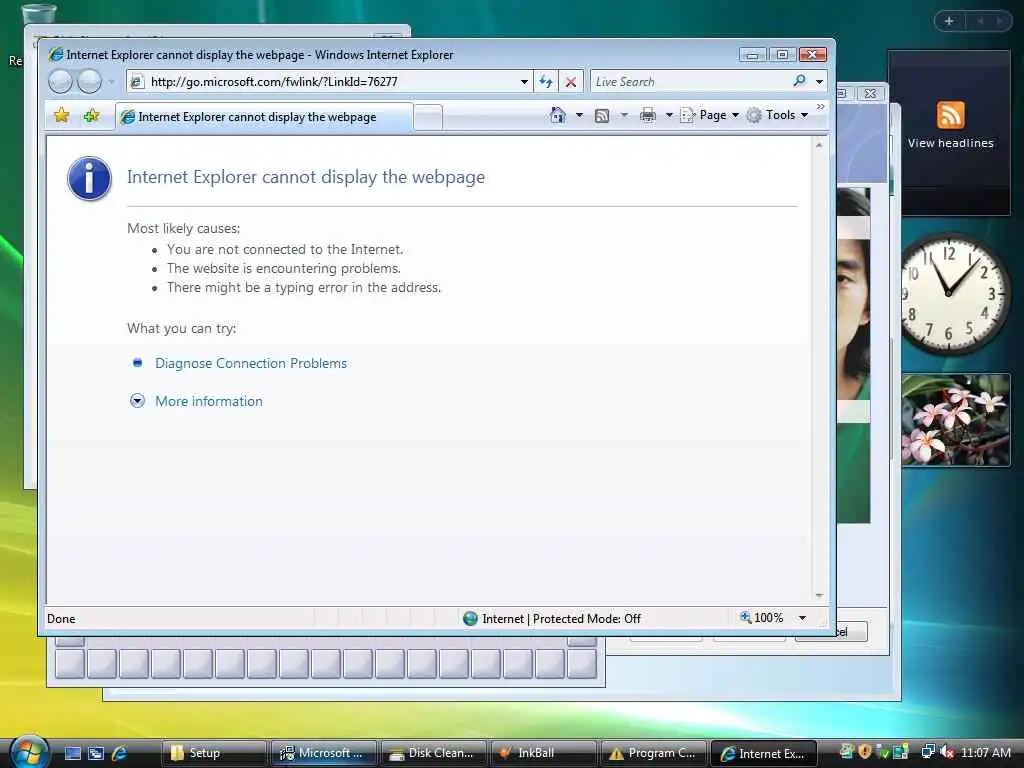Click the Print toolbar icon
The height and width of the screenshot is (768, 1024).
(x=647, y=116)
